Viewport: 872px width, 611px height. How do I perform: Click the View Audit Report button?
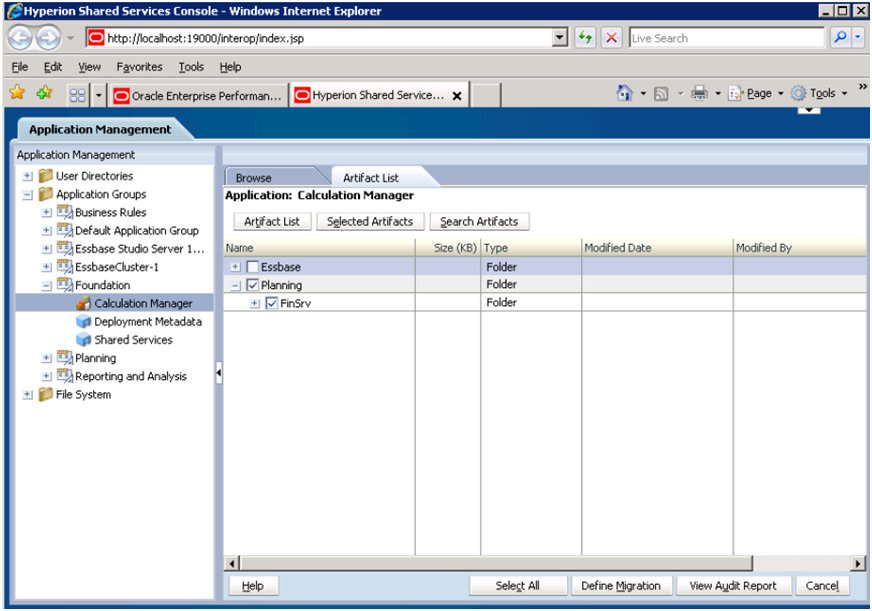coord(734,585)
